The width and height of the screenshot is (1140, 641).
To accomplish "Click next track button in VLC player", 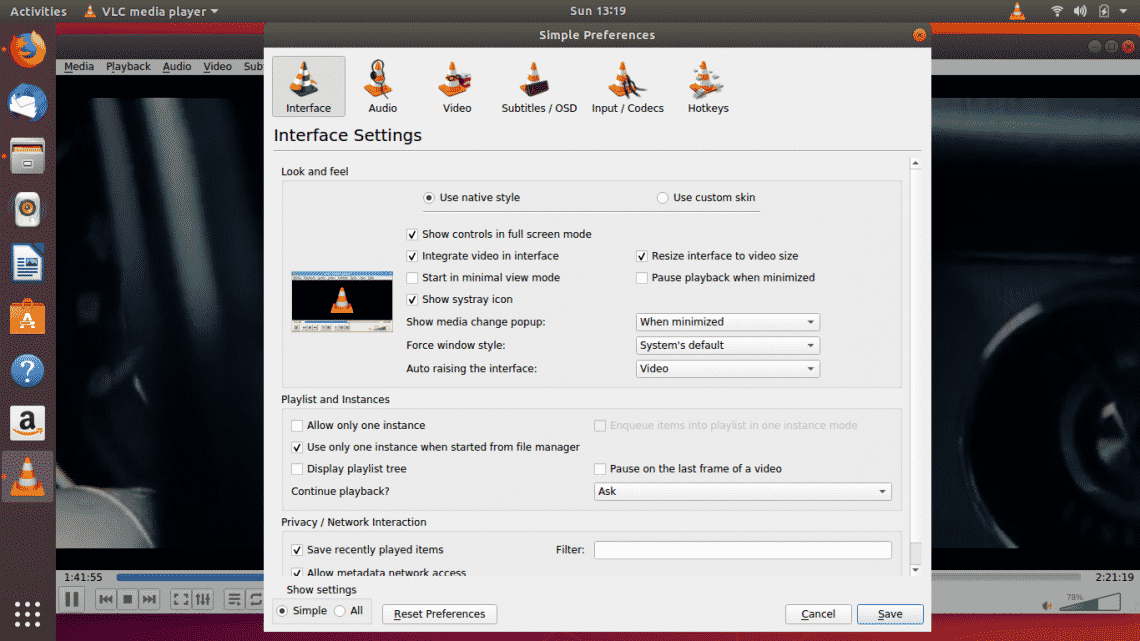I will (x=149, y=600).
